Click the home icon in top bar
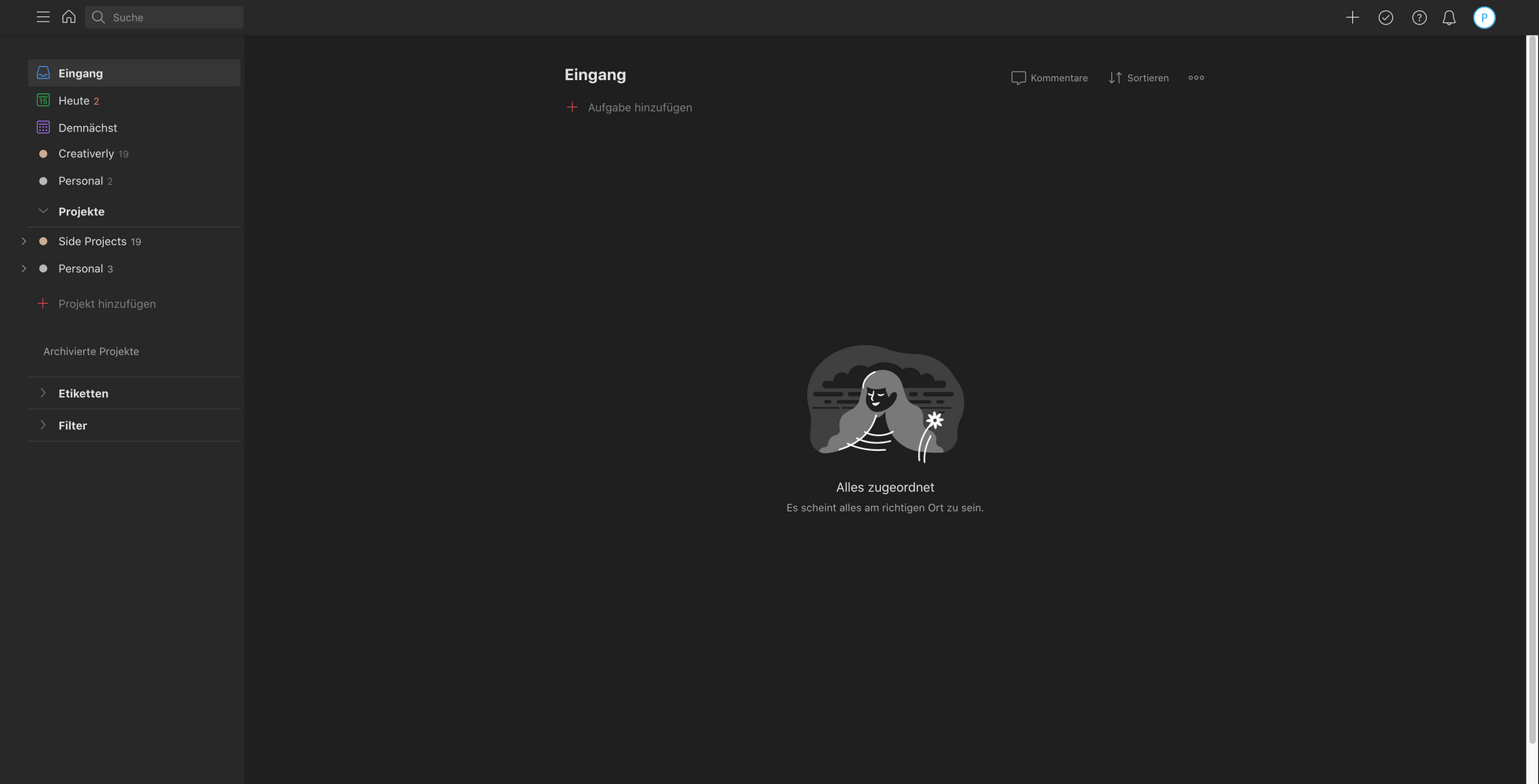The width and height of the screenshot is (1539, 784). [68, 17]
